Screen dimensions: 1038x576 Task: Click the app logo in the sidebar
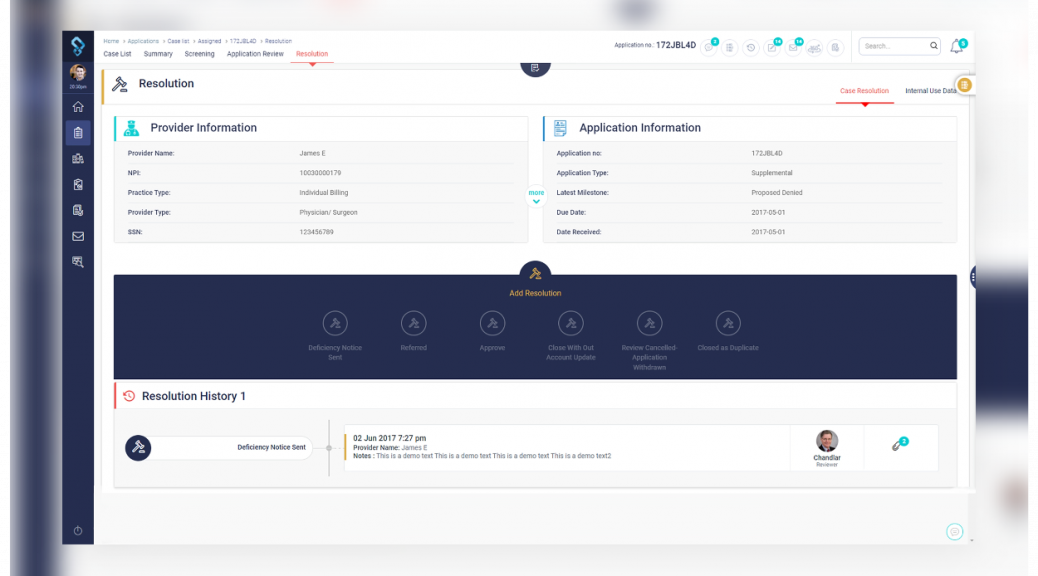point(78,46)
